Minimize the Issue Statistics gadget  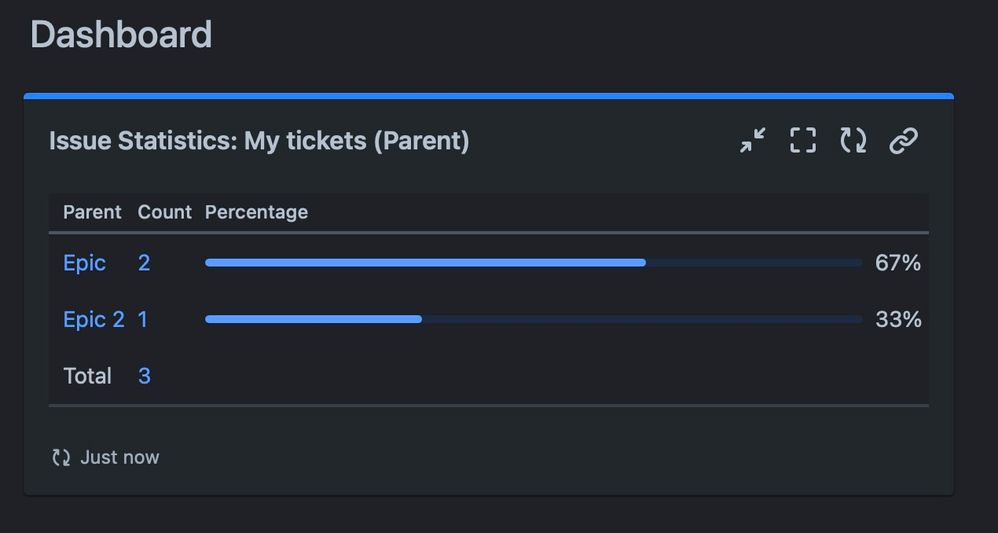[752, 141]
